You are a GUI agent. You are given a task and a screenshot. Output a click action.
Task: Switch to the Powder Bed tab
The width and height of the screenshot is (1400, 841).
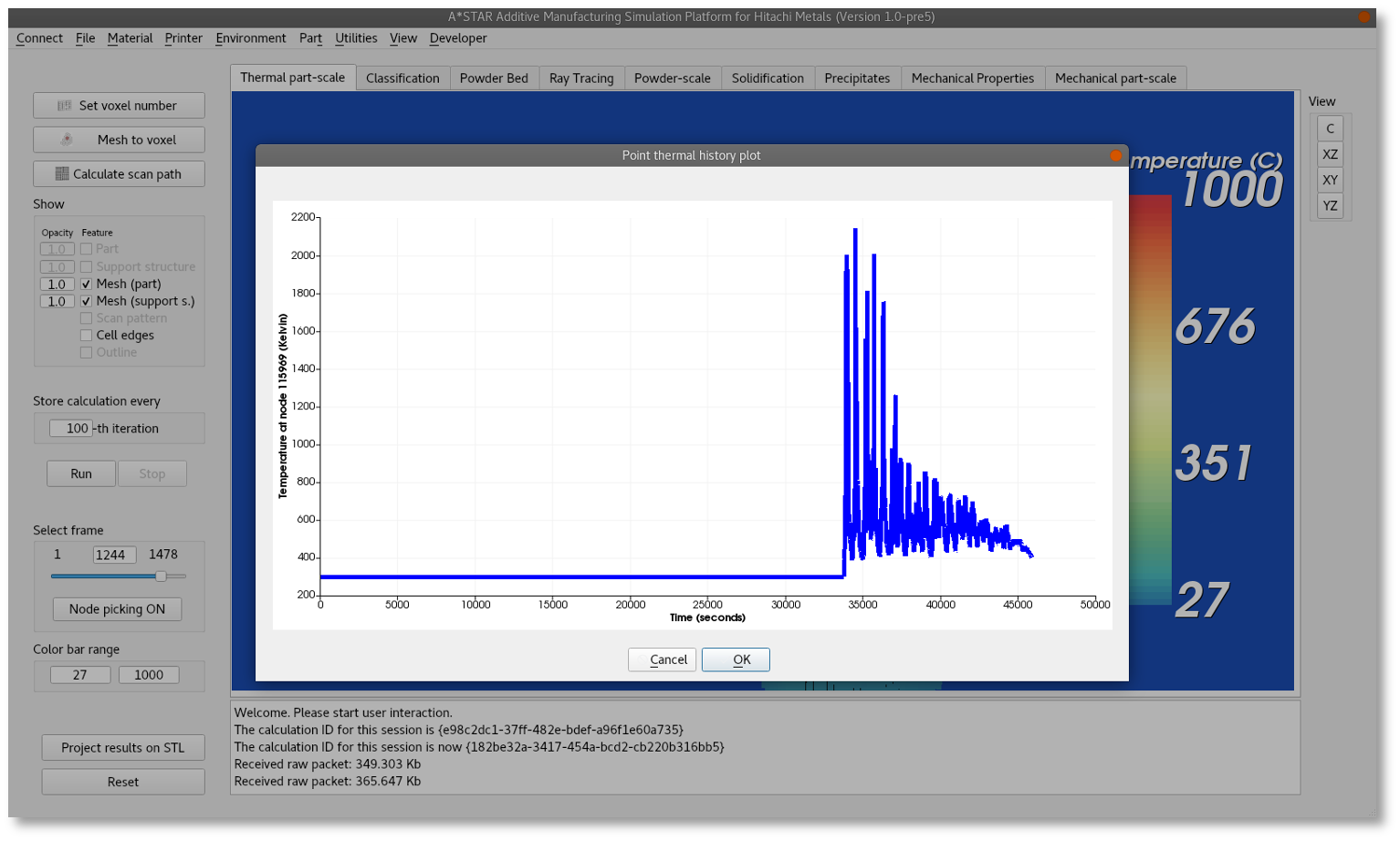click(494, 78)
